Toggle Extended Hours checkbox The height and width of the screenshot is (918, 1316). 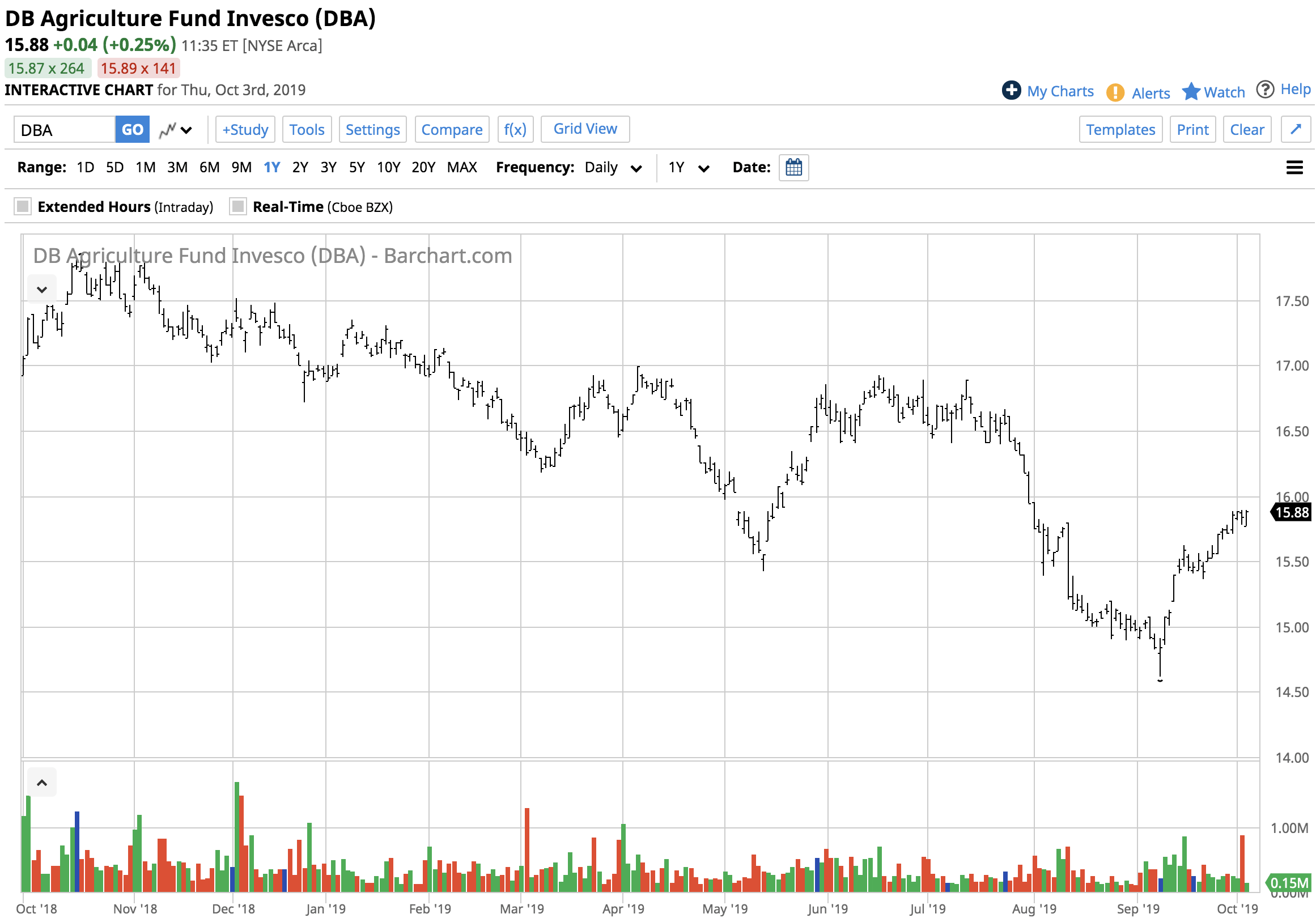click(x=23, y=206)
